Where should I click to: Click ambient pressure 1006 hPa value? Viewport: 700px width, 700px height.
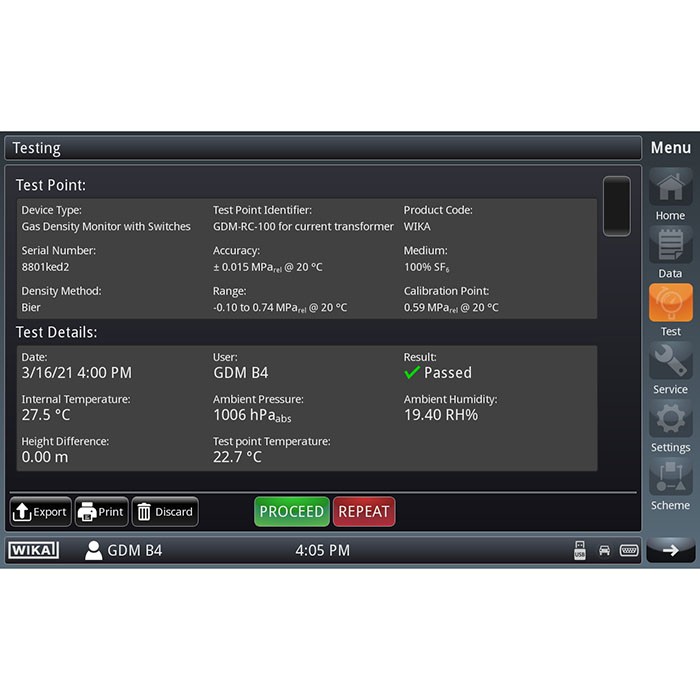[x=252, y=415]
